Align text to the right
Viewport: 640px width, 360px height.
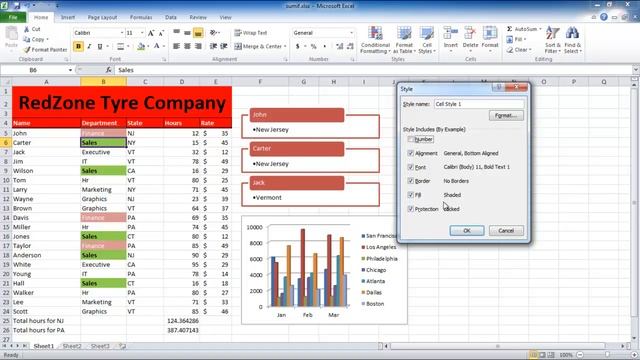[198, 47]
